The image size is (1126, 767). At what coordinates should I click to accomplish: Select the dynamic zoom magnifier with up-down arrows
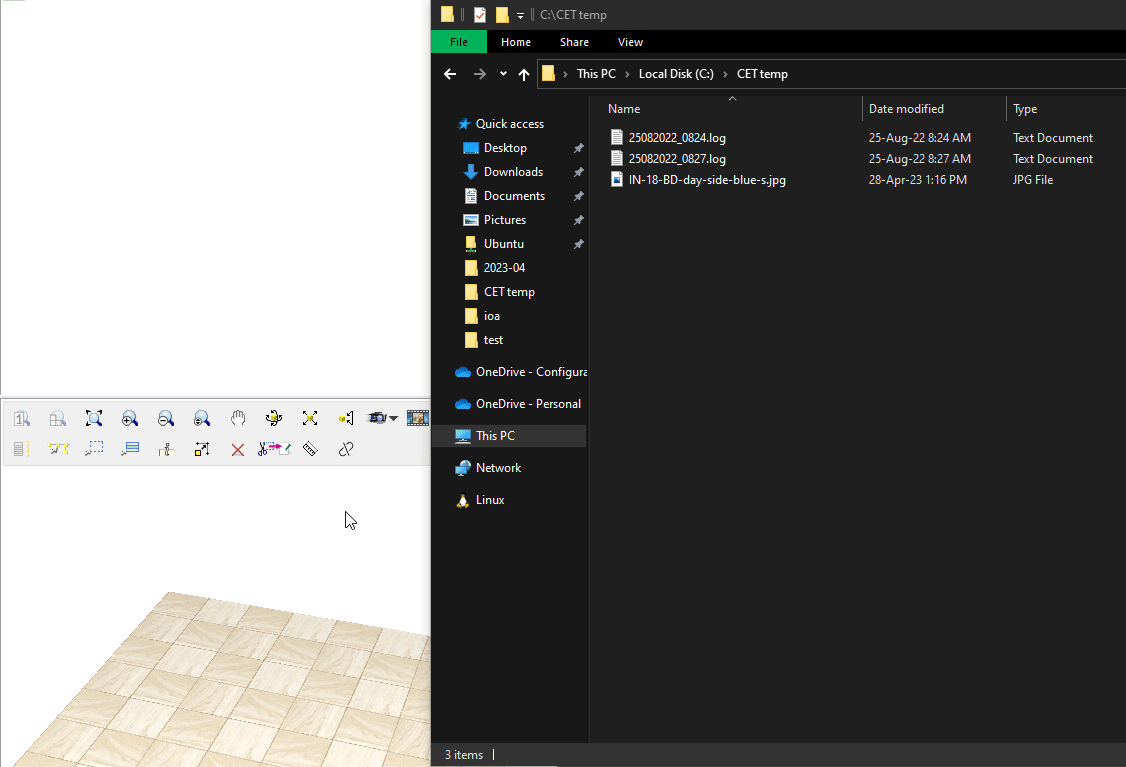[202, 418]
